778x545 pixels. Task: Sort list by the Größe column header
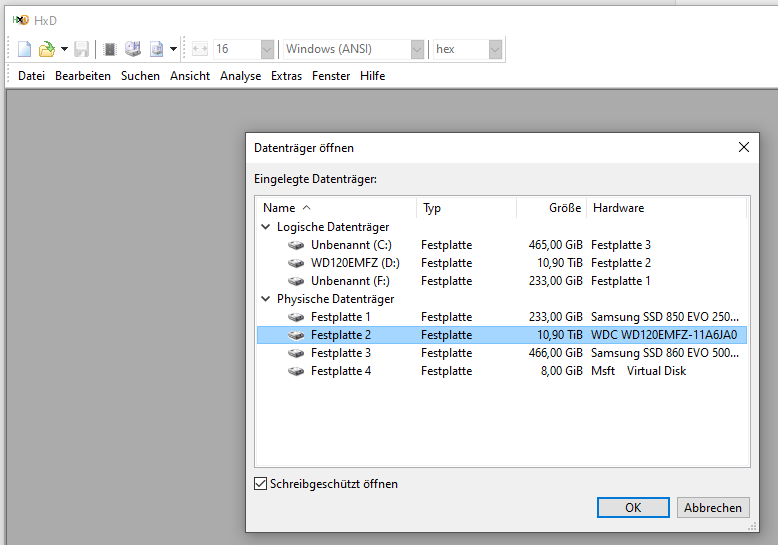click(552, 208)
